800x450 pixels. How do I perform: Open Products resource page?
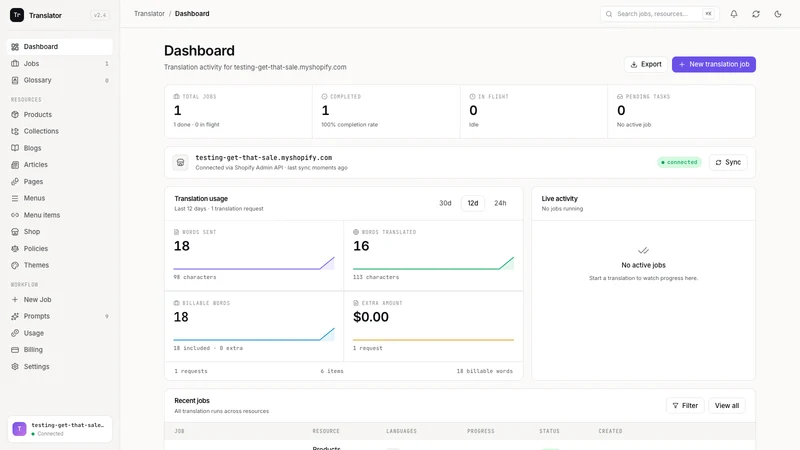(x=60, y=114)
